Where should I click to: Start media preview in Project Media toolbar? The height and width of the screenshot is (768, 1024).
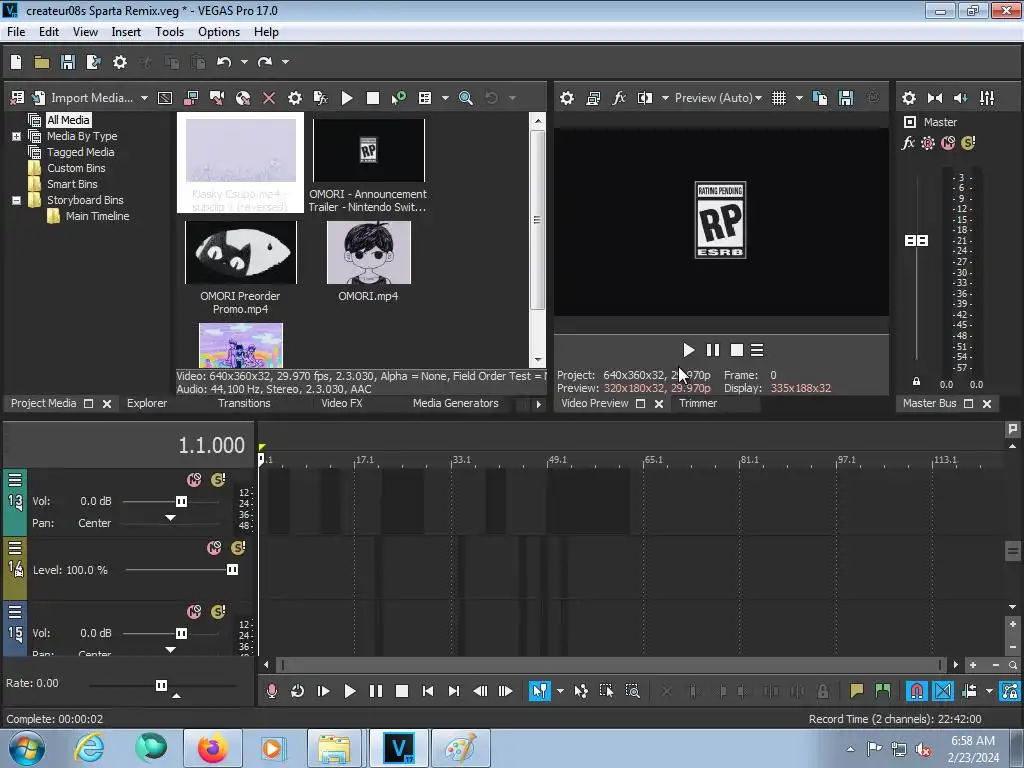click(347, 98)
